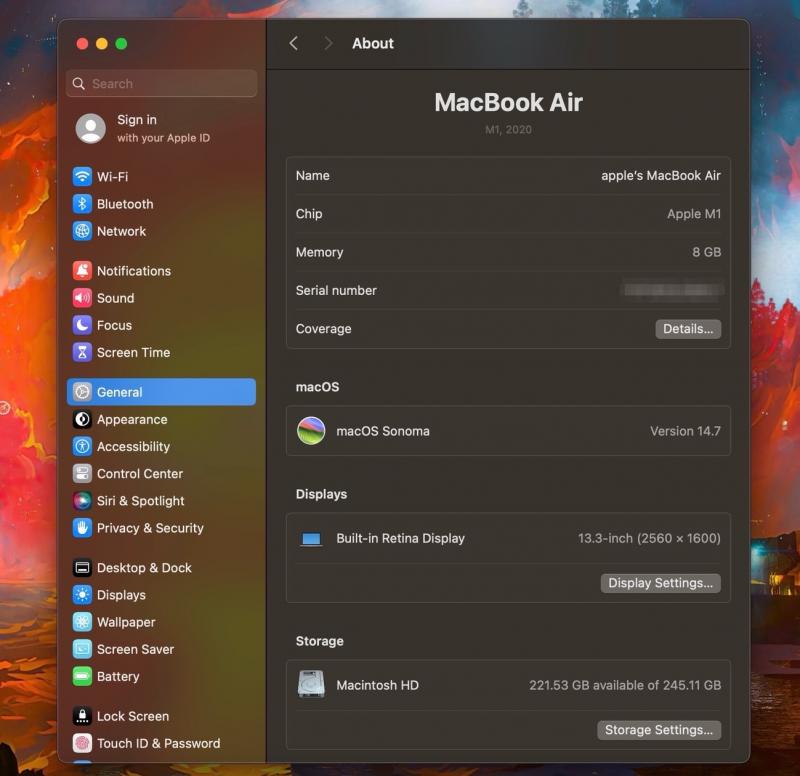The width and height of the screenshot is (800, 776).
Task: Click the Built-in Retina Display laptop icon
Action: (x=311, y=539)
